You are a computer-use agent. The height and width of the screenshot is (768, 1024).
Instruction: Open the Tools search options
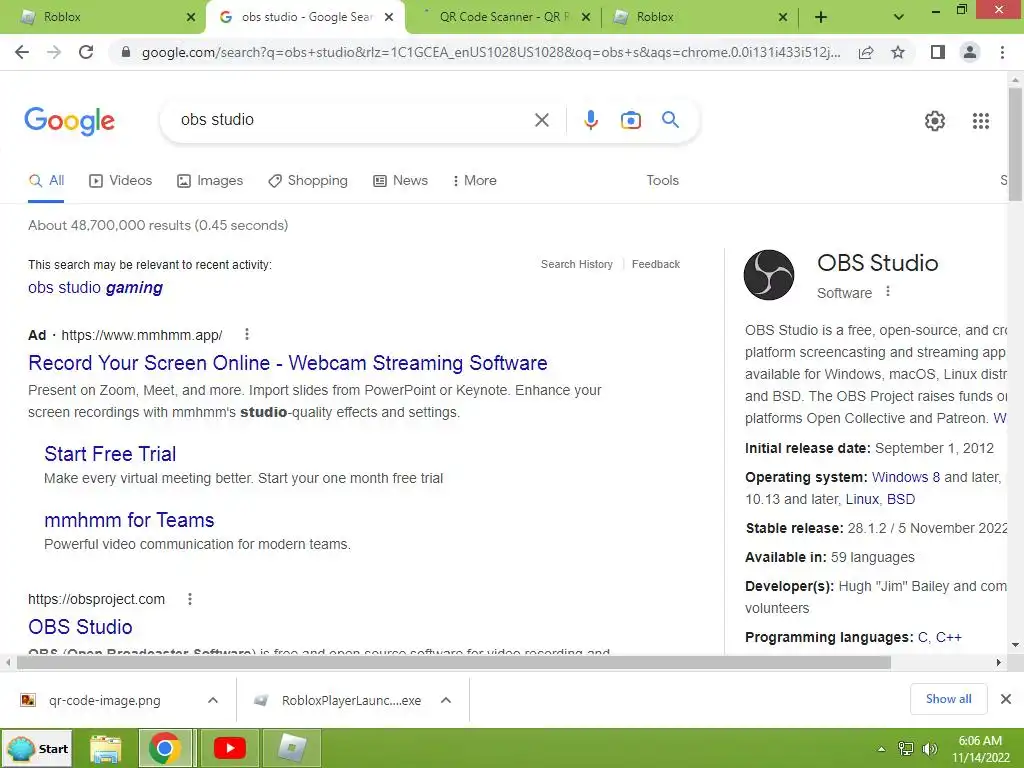[x=662, y=180]
